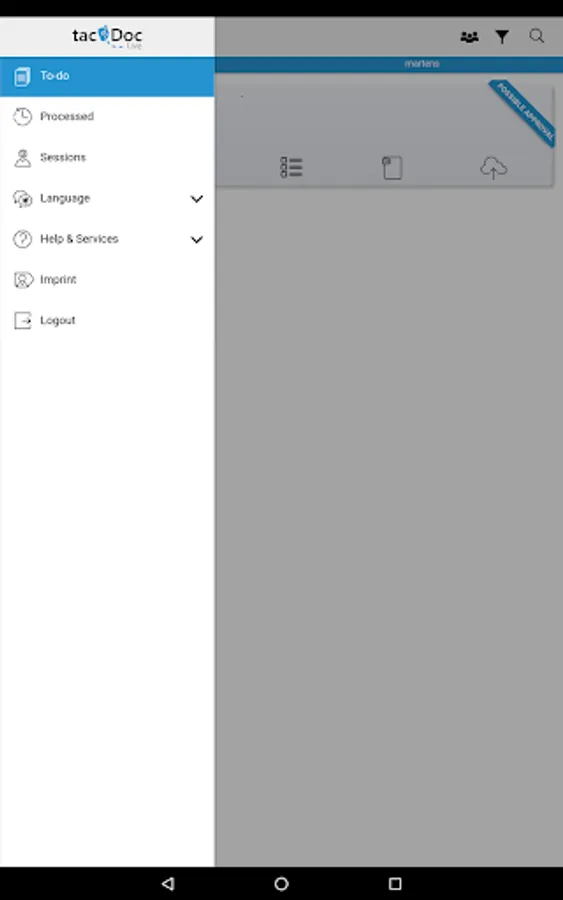Expand the Language chevron

pyautogui.click(x=196, y=199)
